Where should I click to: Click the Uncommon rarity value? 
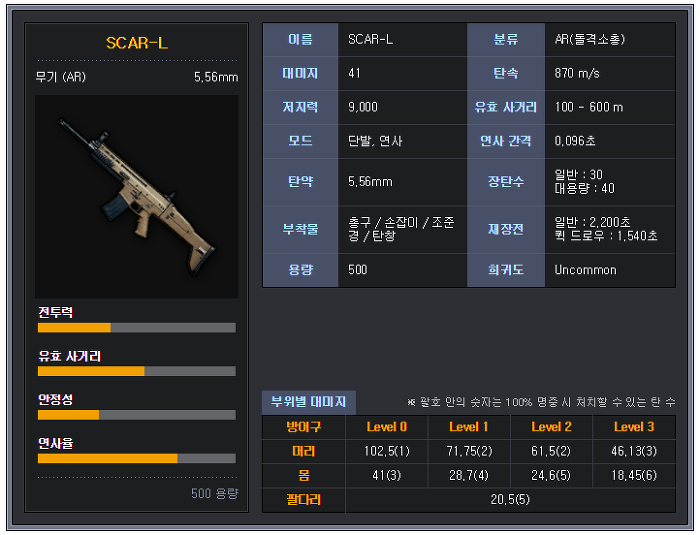tap(585, 270)
